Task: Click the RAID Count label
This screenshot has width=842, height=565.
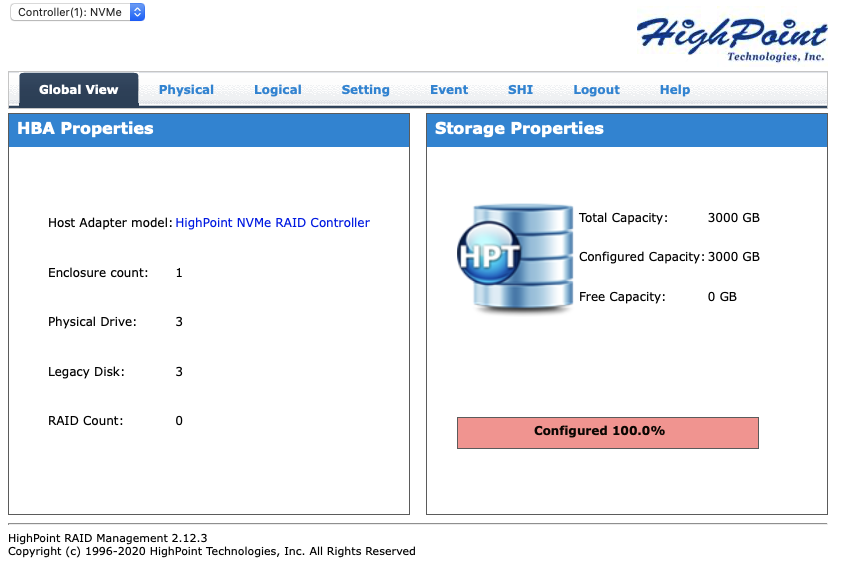Action: point(86,421)
